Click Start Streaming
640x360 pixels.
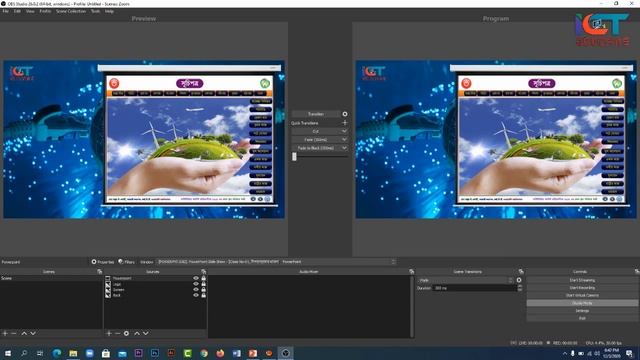[x=582, y=280]
